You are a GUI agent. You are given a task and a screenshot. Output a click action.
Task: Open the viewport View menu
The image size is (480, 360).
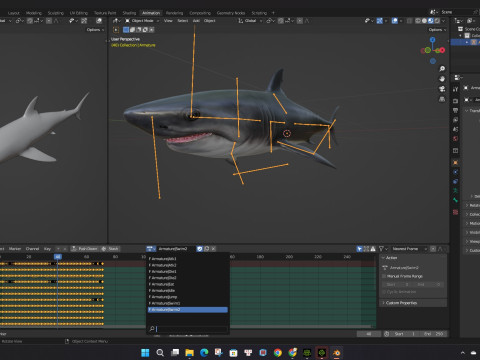click(x=168, y=21)
